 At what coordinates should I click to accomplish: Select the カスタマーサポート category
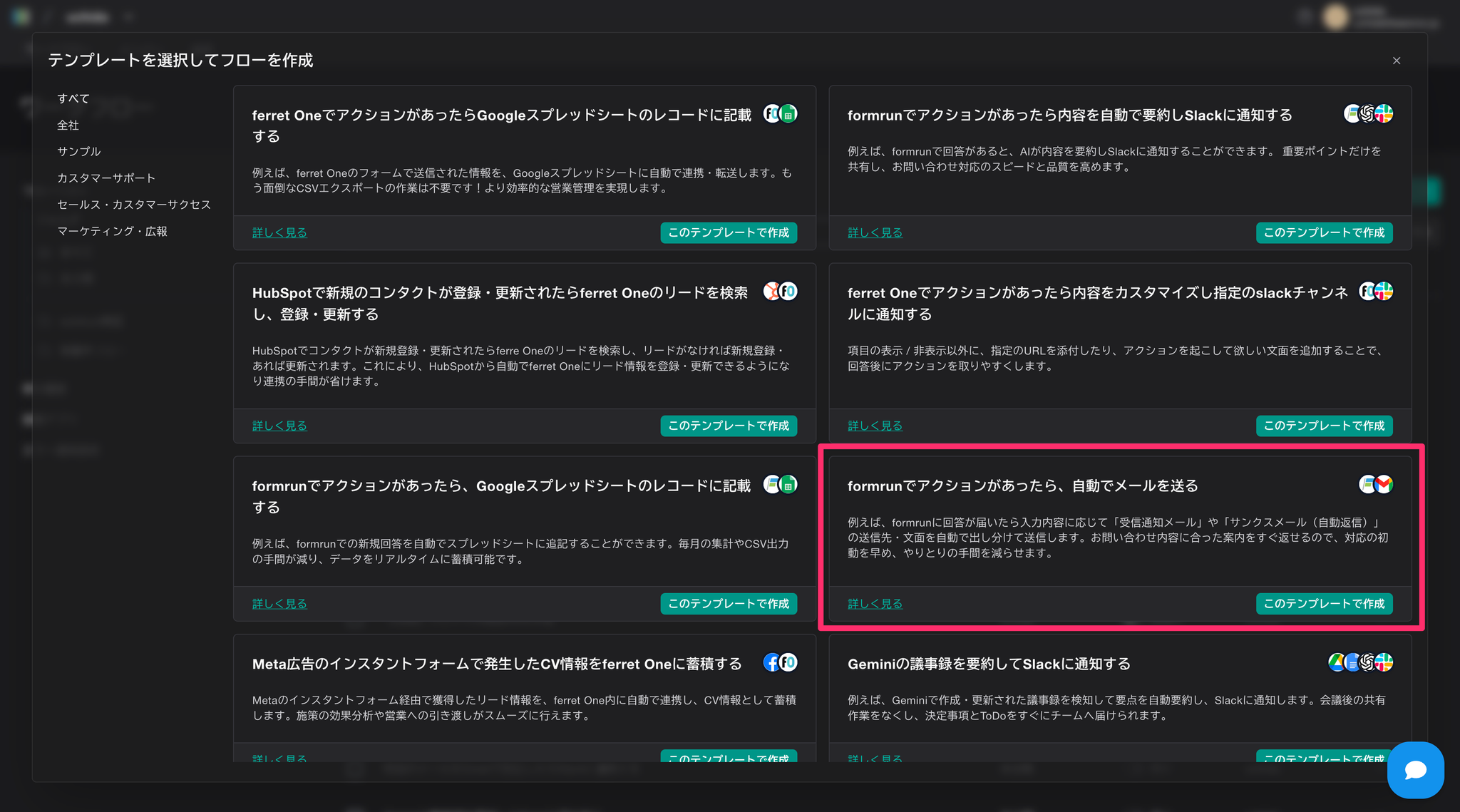pyautogui.click(x=106, y=178)
